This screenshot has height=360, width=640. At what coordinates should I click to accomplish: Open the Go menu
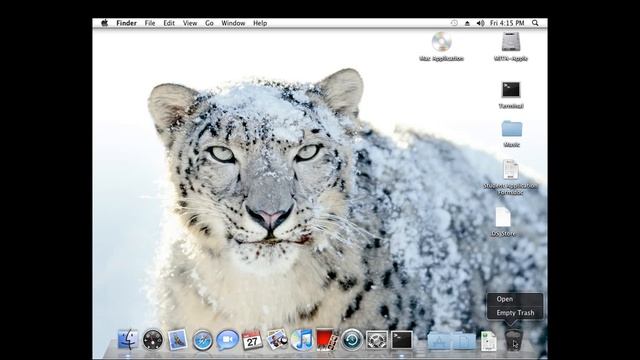click(209, 23)
